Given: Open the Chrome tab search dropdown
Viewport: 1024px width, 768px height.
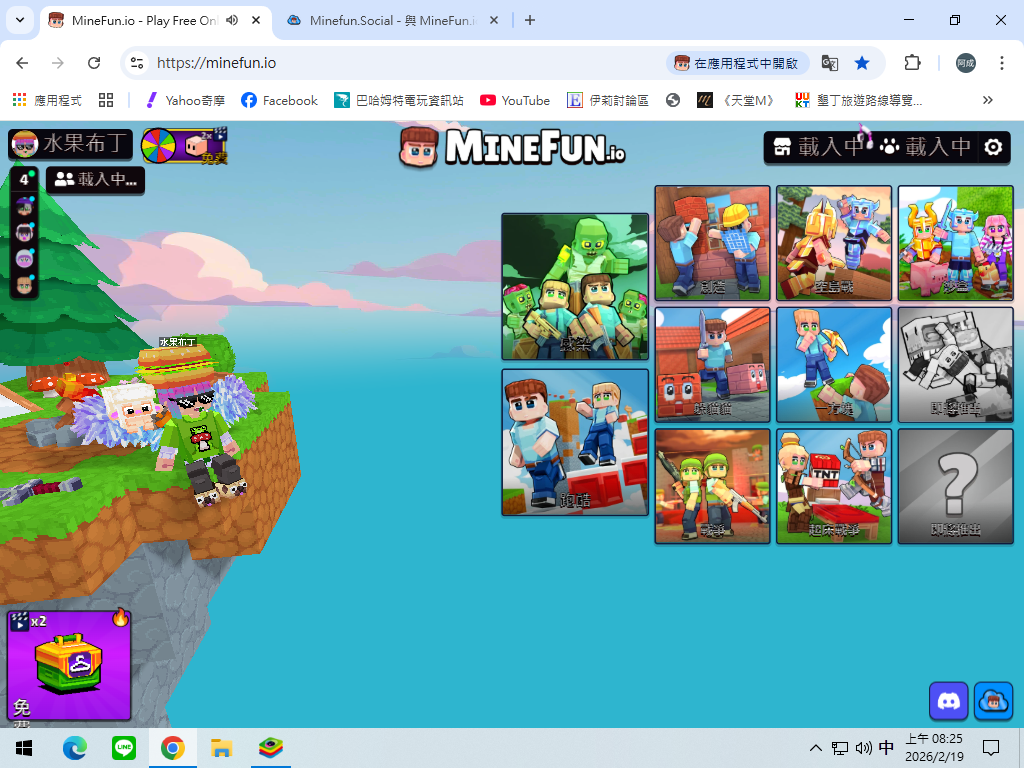Looking at the screenshot, I should 22,20.
